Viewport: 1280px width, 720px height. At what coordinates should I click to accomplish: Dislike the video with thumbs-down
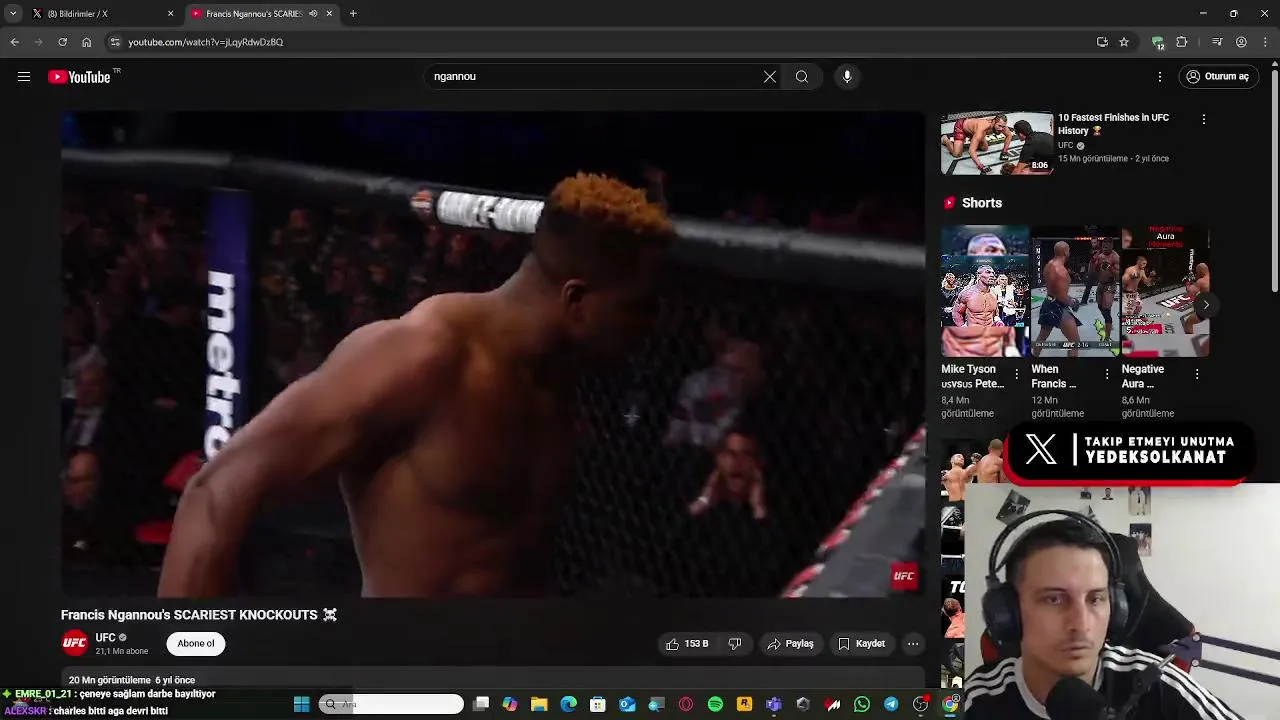click(x=735, y=644)
